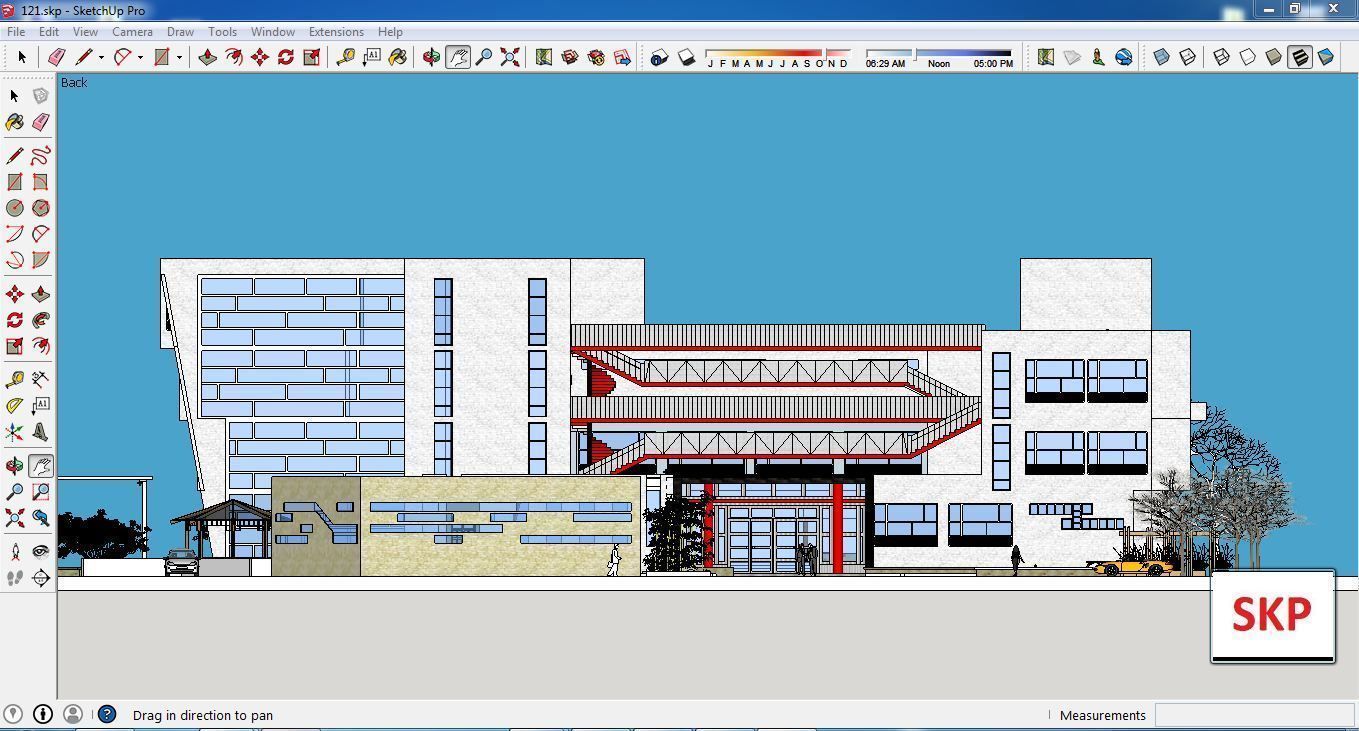Viewport: 1359px width, 731px height.
Task: Open the Extensions menu
Action: (336, 31)
